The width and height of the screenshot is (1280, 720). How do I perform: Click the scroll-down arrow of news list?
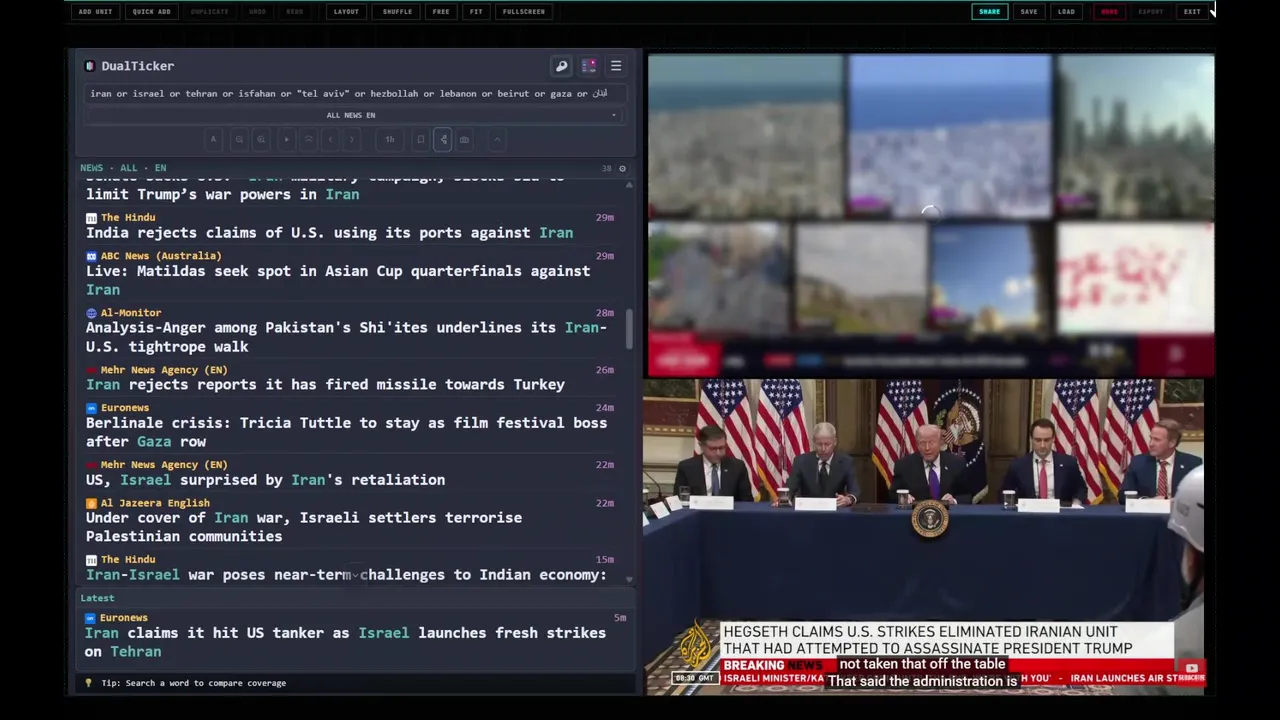tap(629, 579)
